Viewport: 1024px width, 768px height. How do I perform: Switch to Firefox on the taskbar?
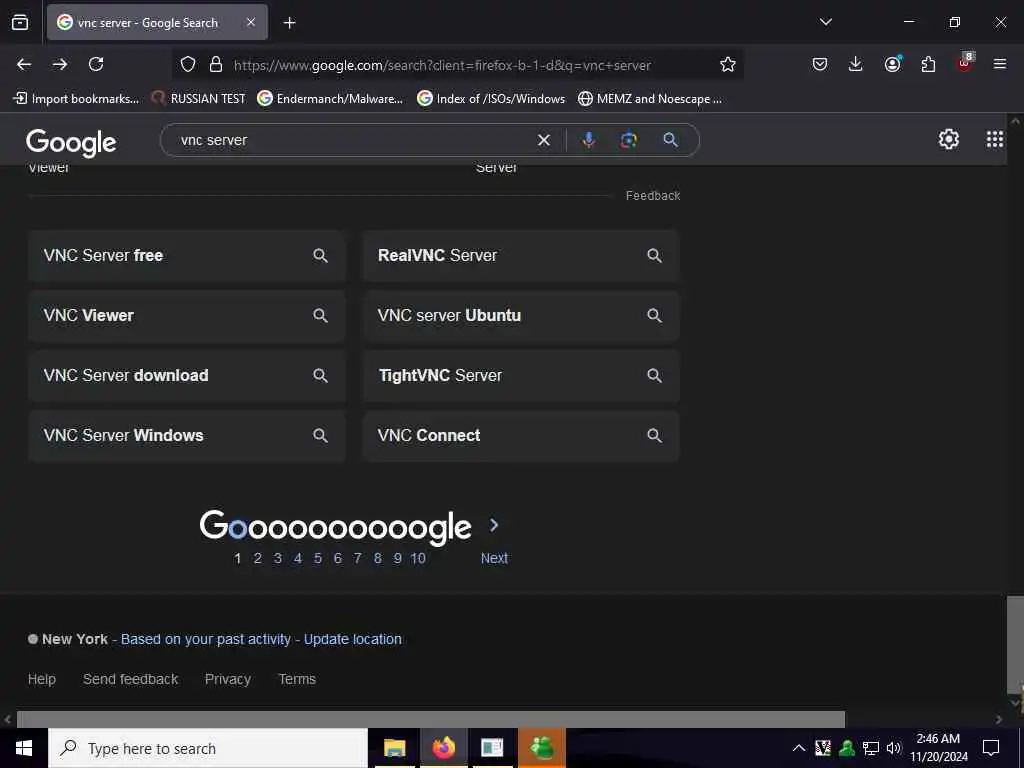(443, 748)
